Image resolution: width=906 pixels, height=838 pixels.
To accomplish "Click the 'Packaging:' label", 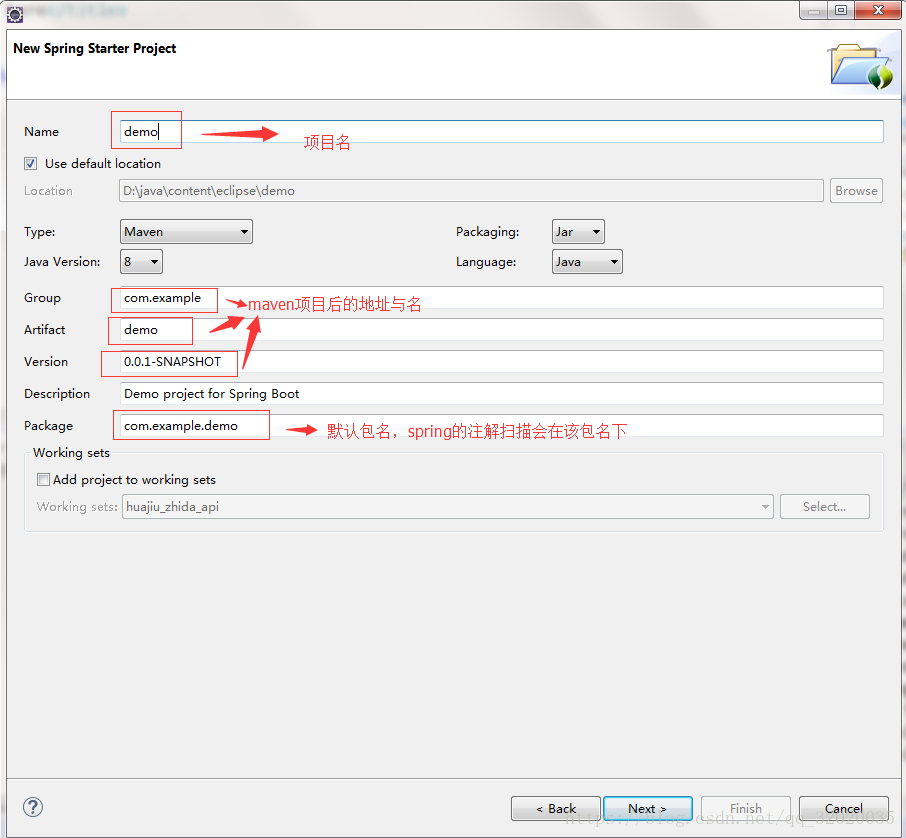I will tap(488, 232).
